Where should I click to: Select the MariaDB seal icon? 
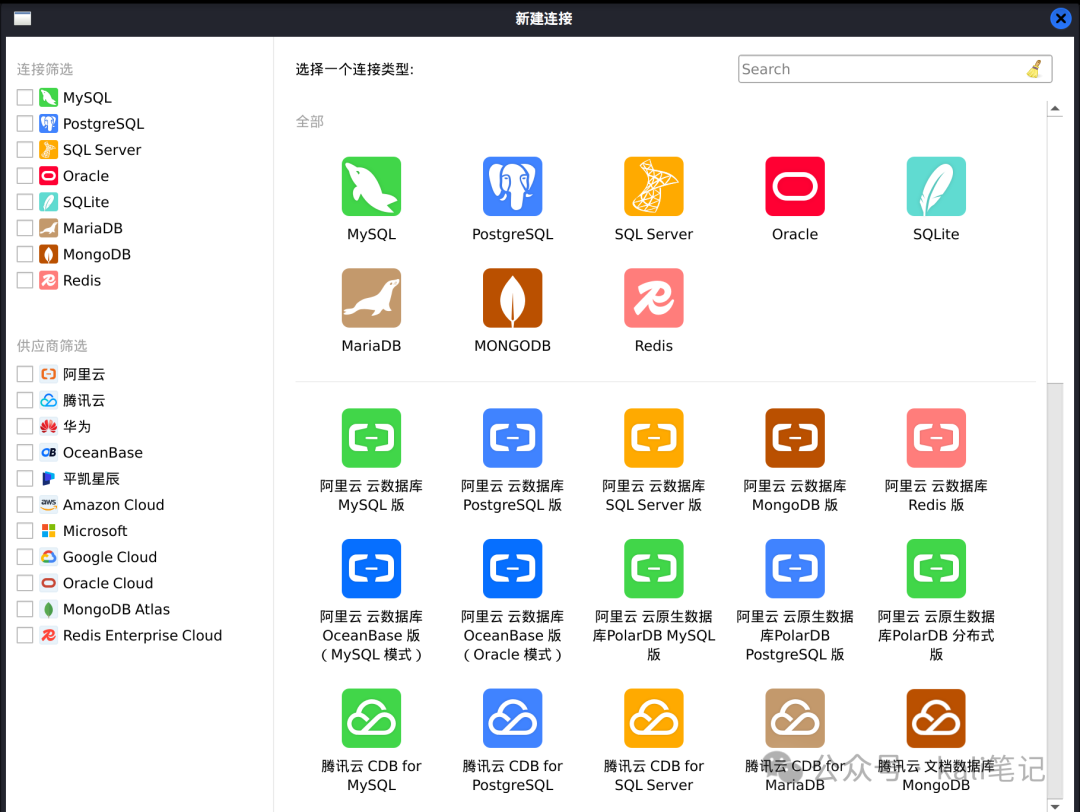(371, 298)
